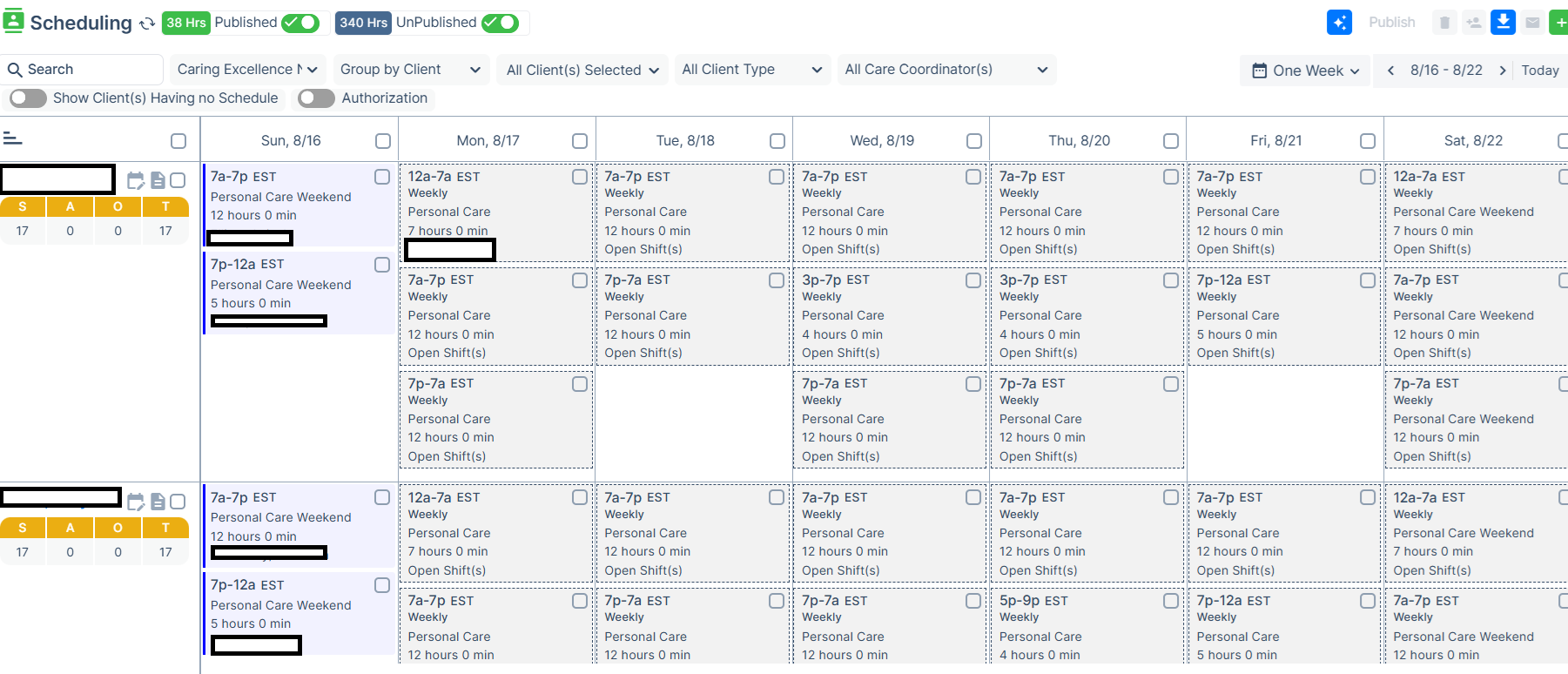This screenshot has width=1568, height=674.
Task: Refresh the schedule with the sync icon
Action: 147,24
